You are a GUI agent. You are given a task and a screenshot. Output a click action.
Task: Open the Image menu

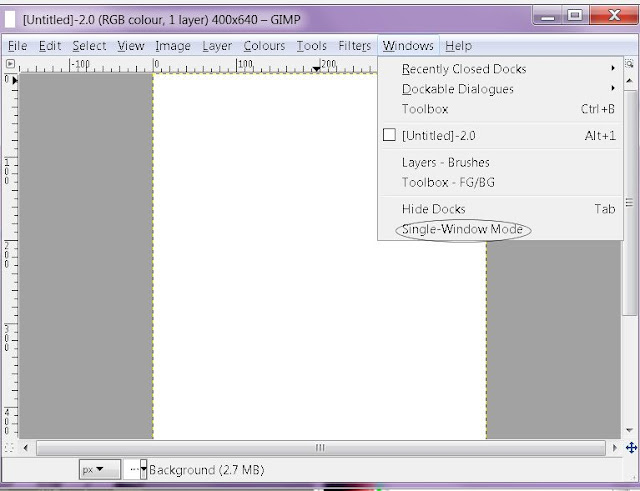[x=173, y=46]
